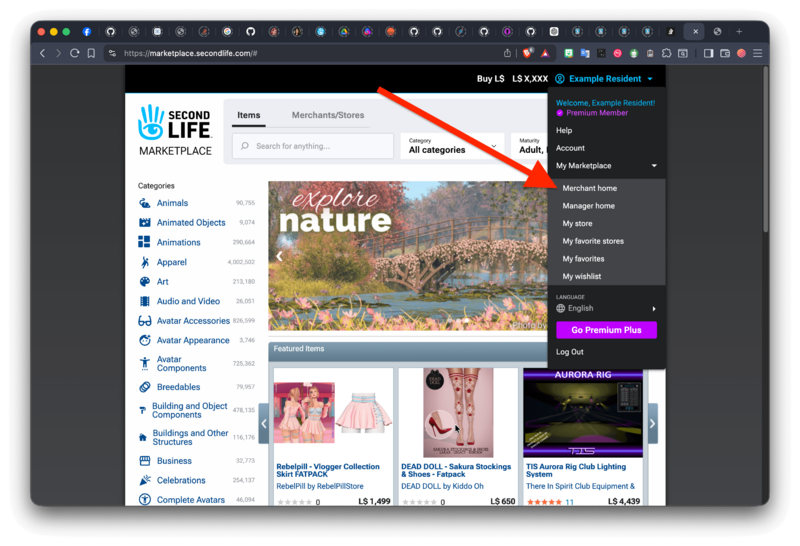
Task: Click the Apparel category icon
Action: point(145,262)
